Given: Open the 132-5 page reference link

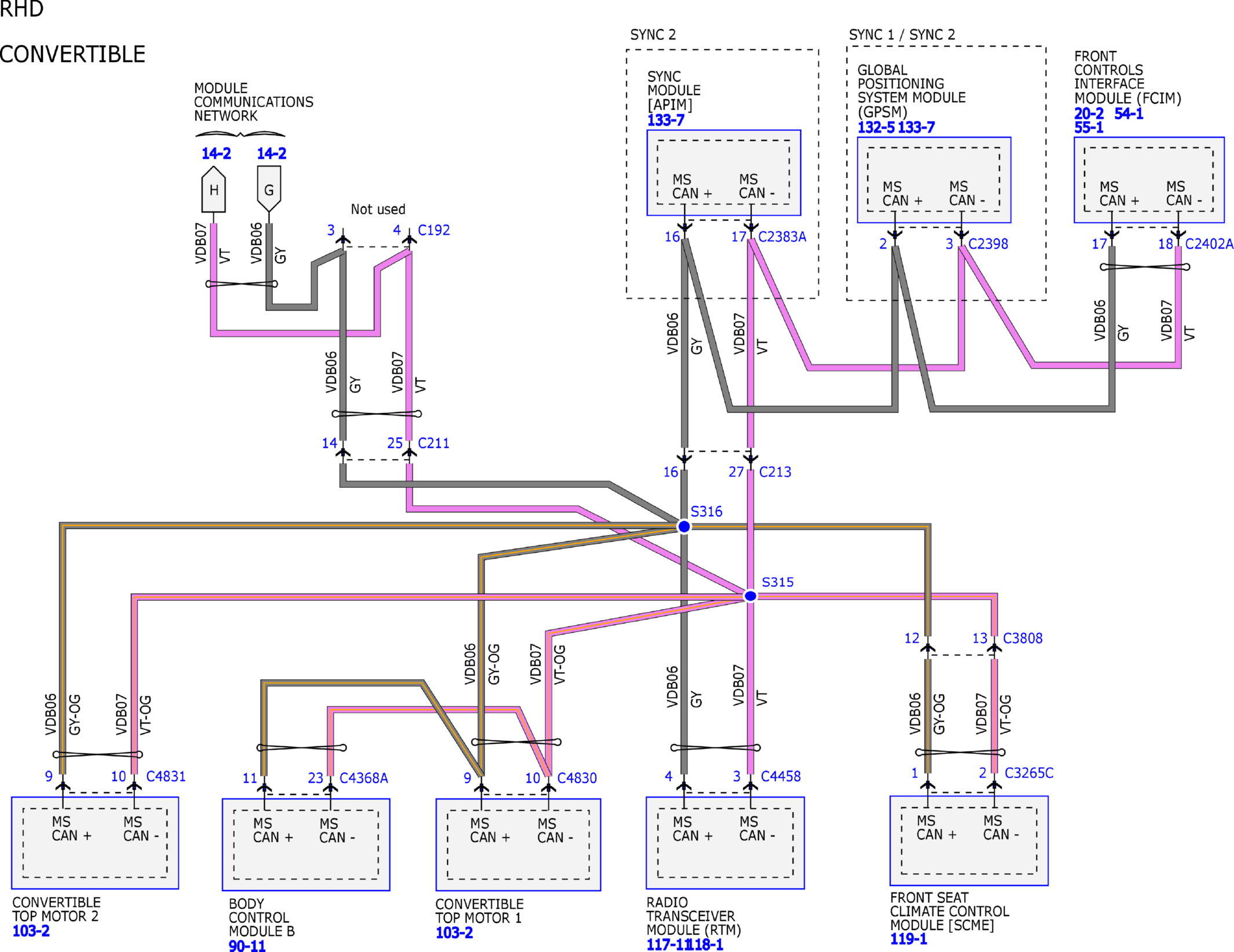Looking at the screenshot, I should [x=875, y=127].
